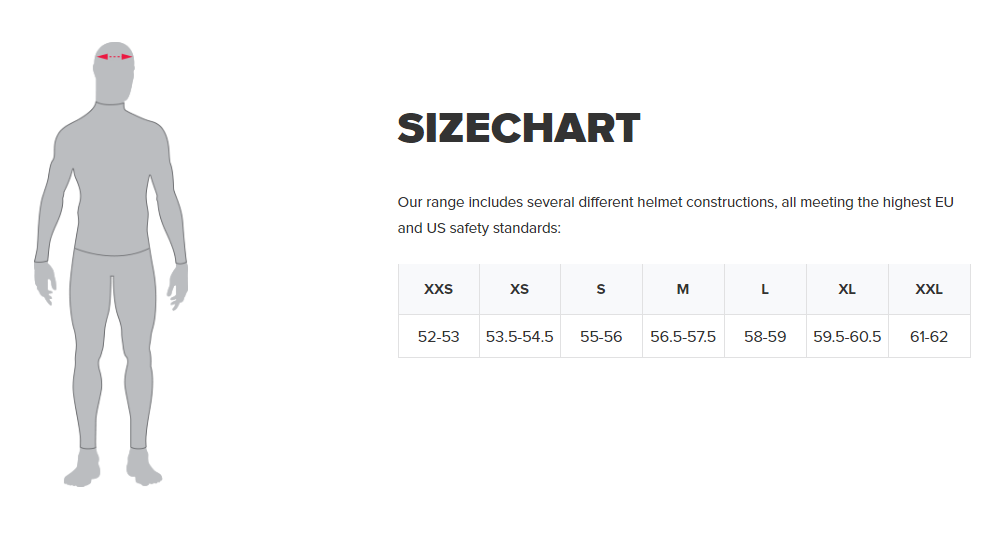
Task: Click the 61-62 measurement cell
Action: [x=929, y=337]
